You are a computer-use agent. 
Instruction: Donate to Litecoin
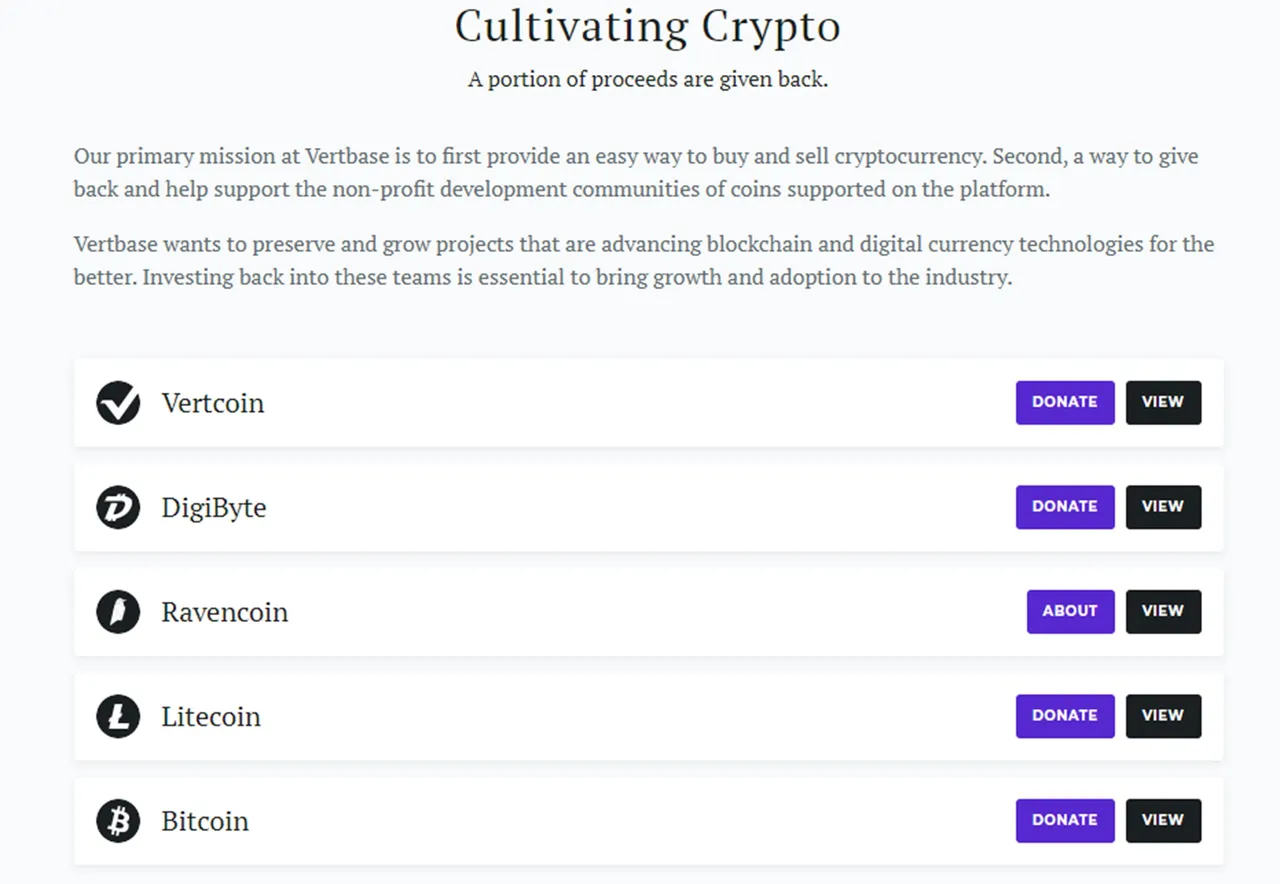coord(1065,716)
